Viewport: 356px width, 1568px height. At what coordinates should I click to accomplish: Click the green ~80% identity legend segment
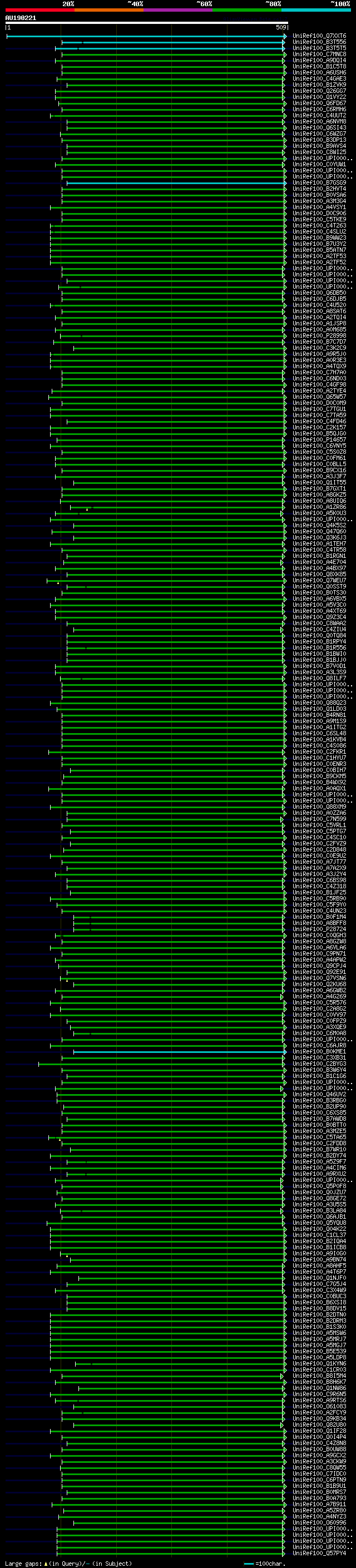pyautogui.click(x=247, y=10)
